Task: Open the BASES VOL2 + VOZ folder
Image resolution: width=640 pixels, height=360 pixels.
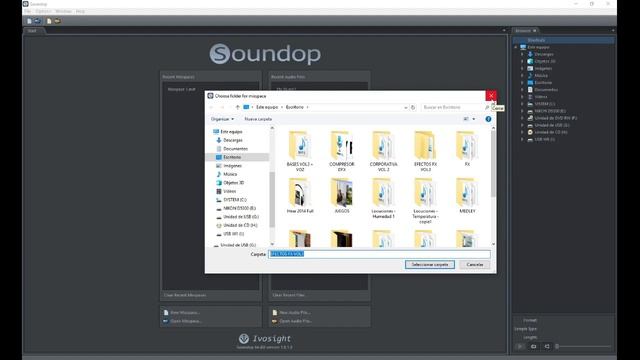Action: point(300,151)
